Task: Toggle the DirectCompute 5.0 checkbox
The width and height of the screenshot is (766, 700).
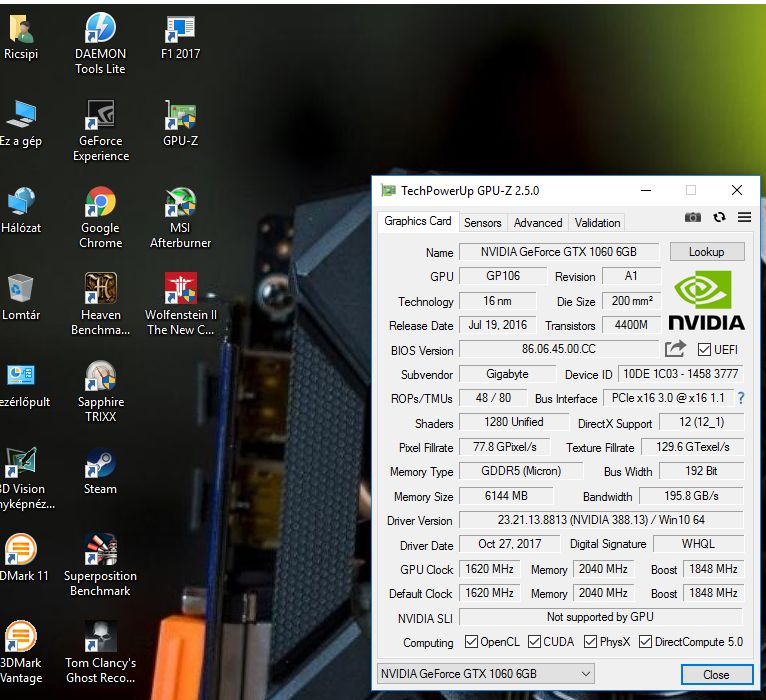Action: click(x=645, y=641)
